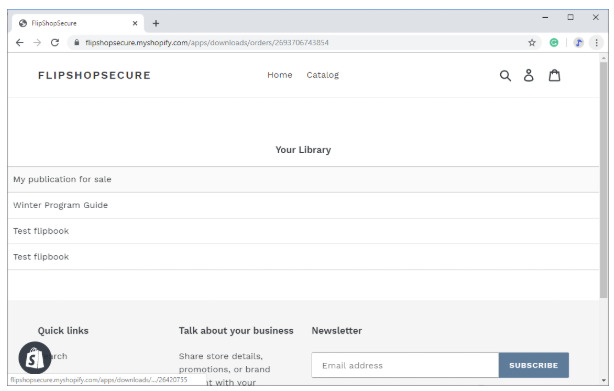Click the blue music note extension icon
The image size is (614, 391).
(x=579, y=43)
